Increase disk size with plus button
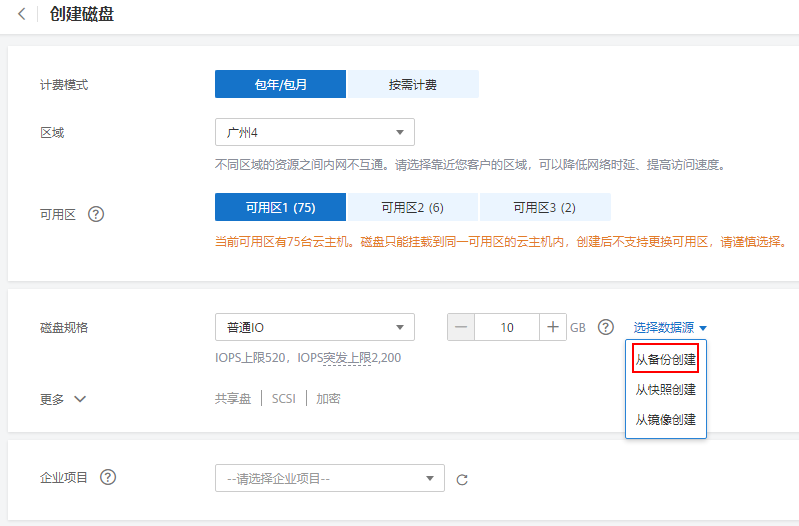 [x=553, y=327]
